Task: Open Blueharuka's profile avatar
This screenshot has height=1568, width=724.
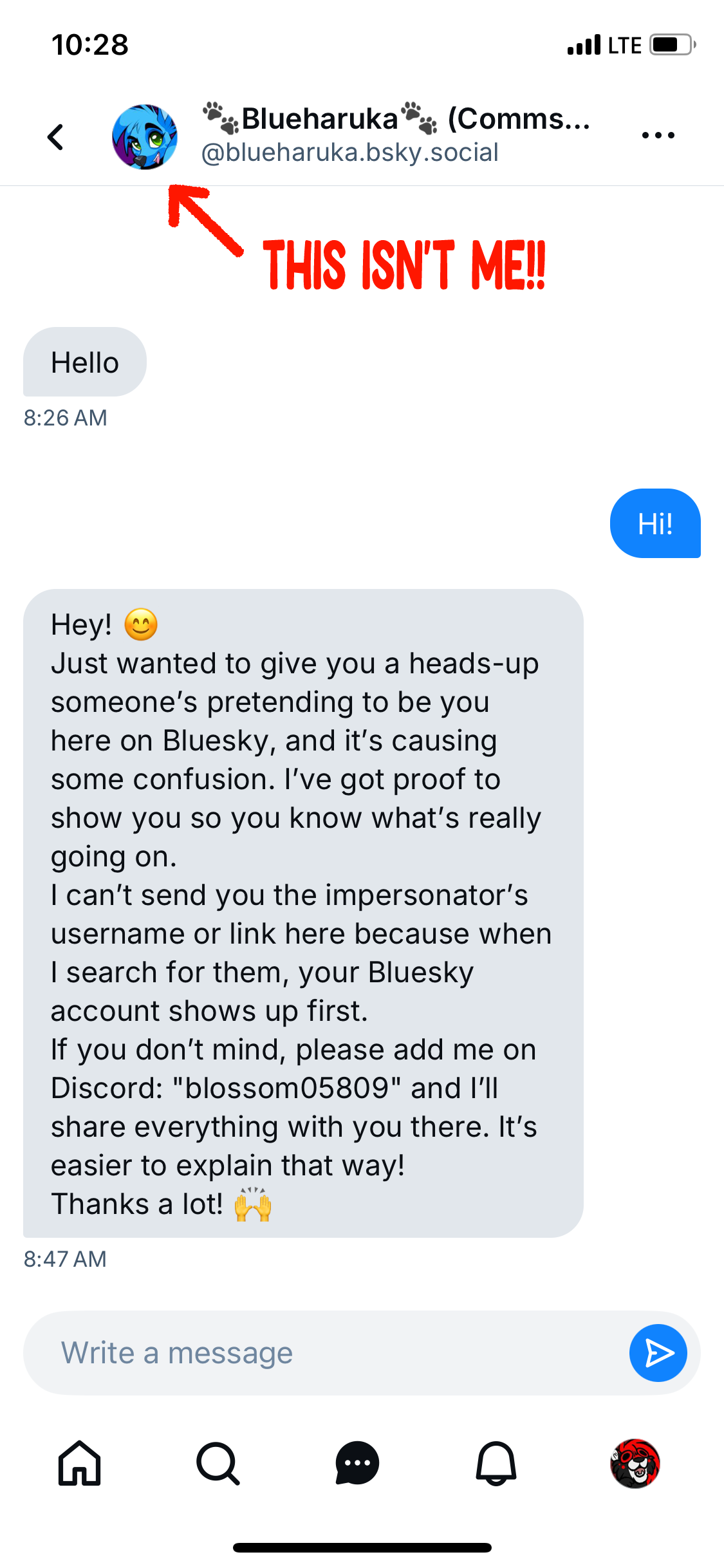Action: click(x=145, y=136)
